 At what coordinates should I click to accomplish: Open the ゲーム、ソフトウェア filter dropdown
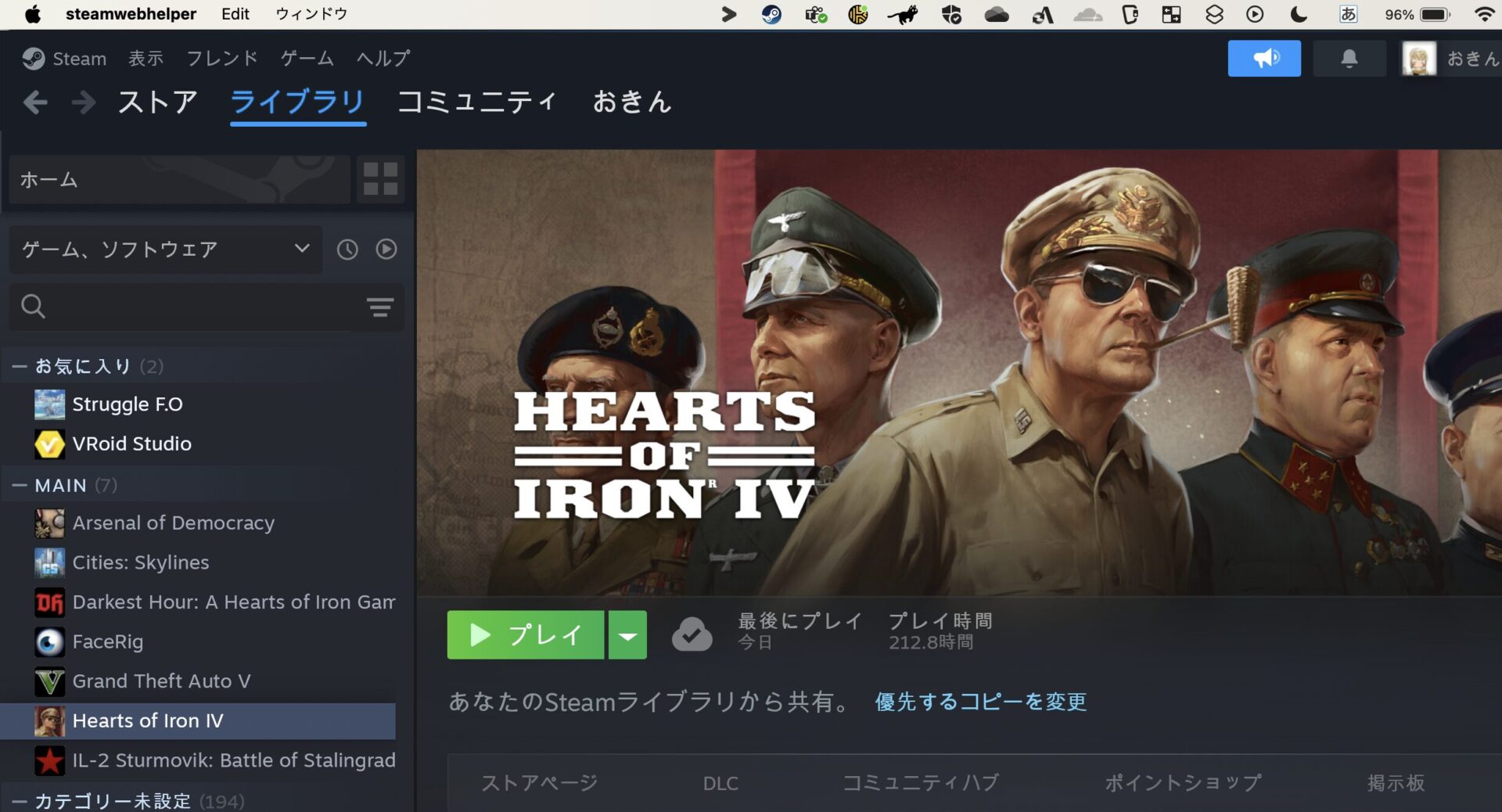pyautogui.click(x=166, y=250)
